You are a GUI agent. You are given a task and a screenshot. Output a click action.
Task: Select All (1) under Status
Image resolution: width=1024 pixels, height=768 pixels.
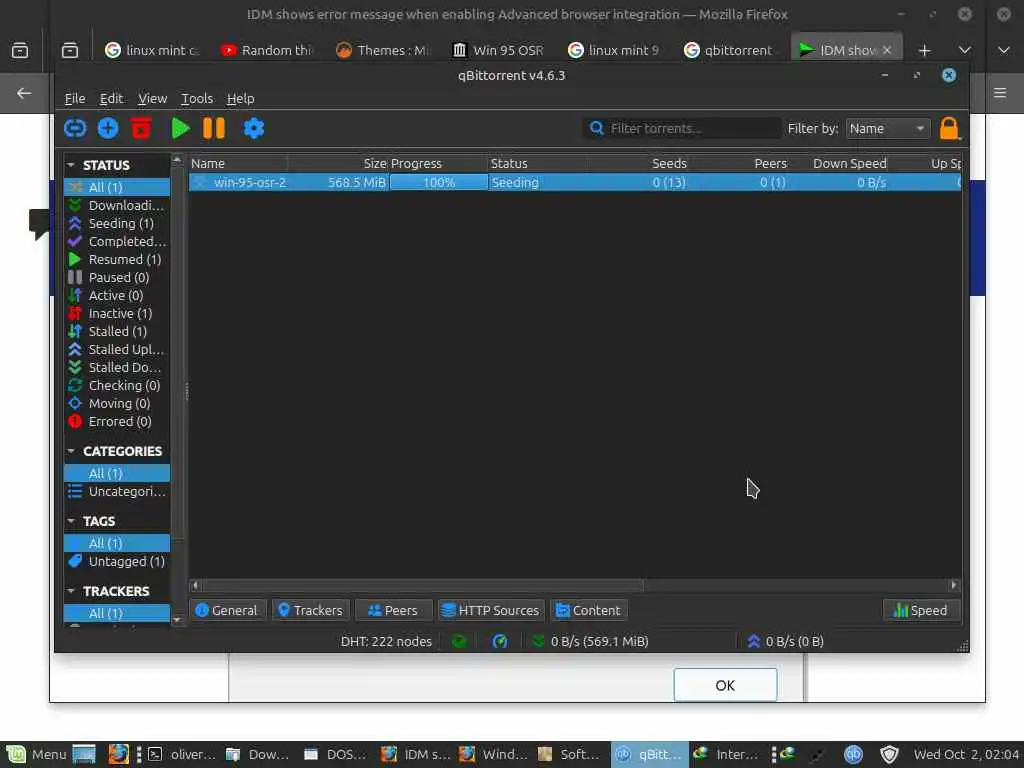coord(117,187)
